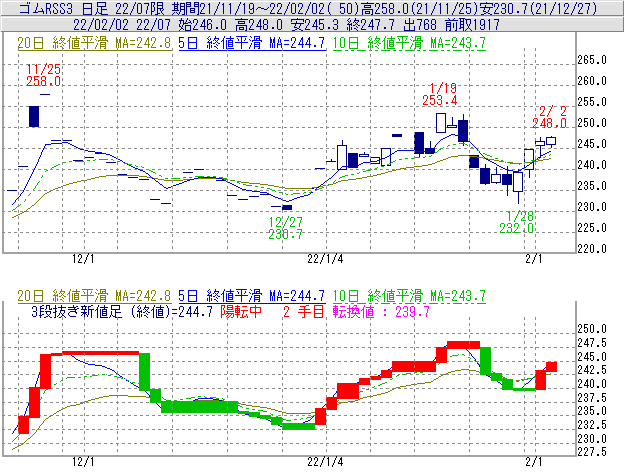Click the 227.5 lower chart axis label
Screen dimensions: 624x475
click(592, 452)
